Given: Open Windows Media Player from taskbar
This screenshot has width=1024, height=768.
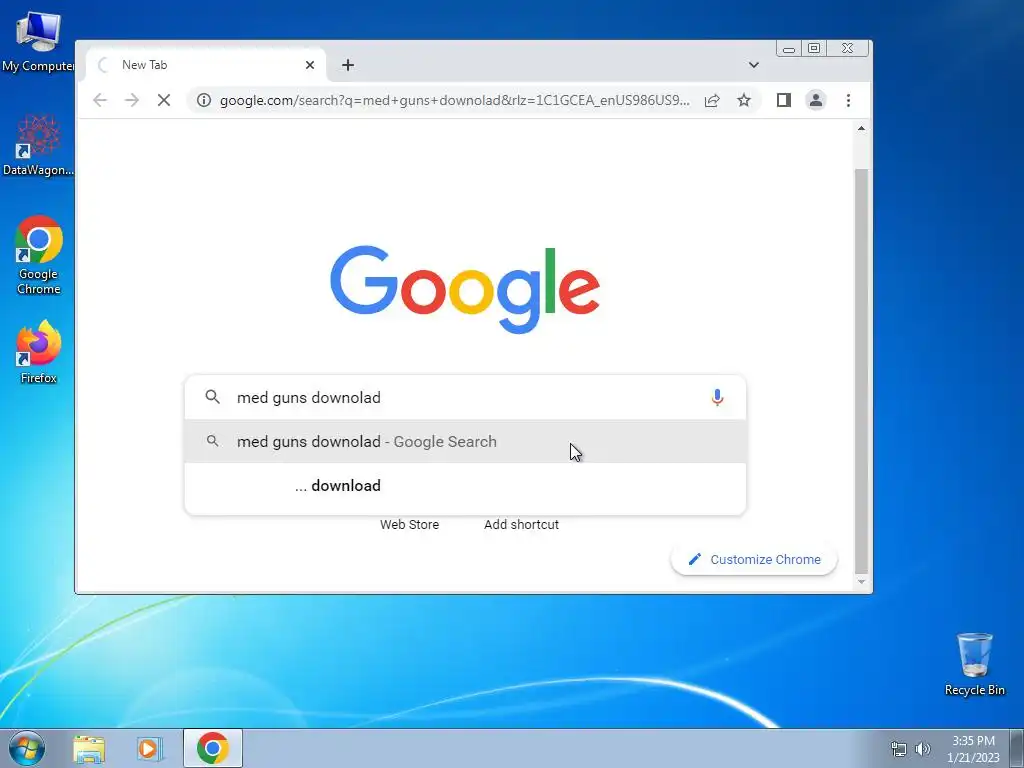Looking at the screenshot, I should point(150,748).
